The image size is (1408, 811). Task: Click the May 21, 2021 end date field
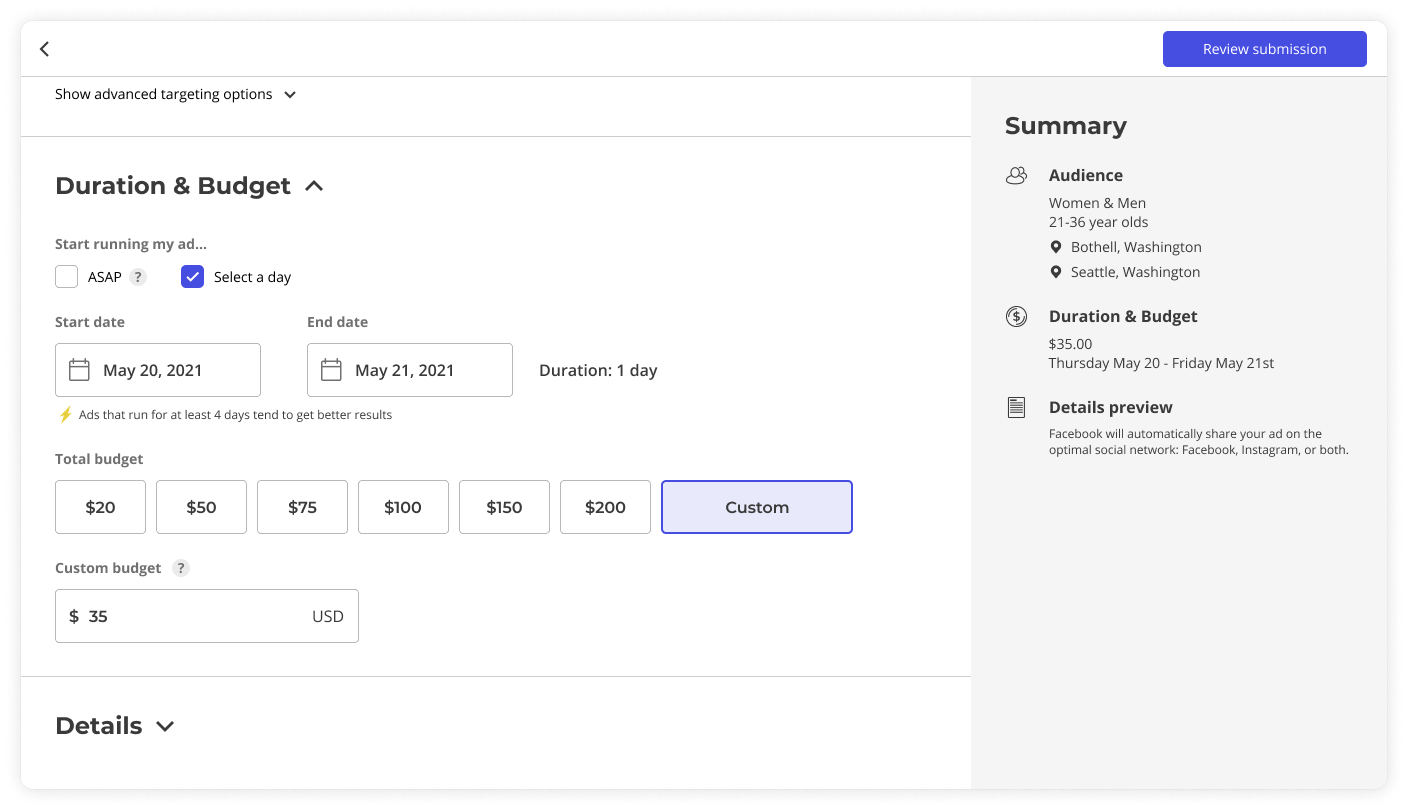point(410,370)
